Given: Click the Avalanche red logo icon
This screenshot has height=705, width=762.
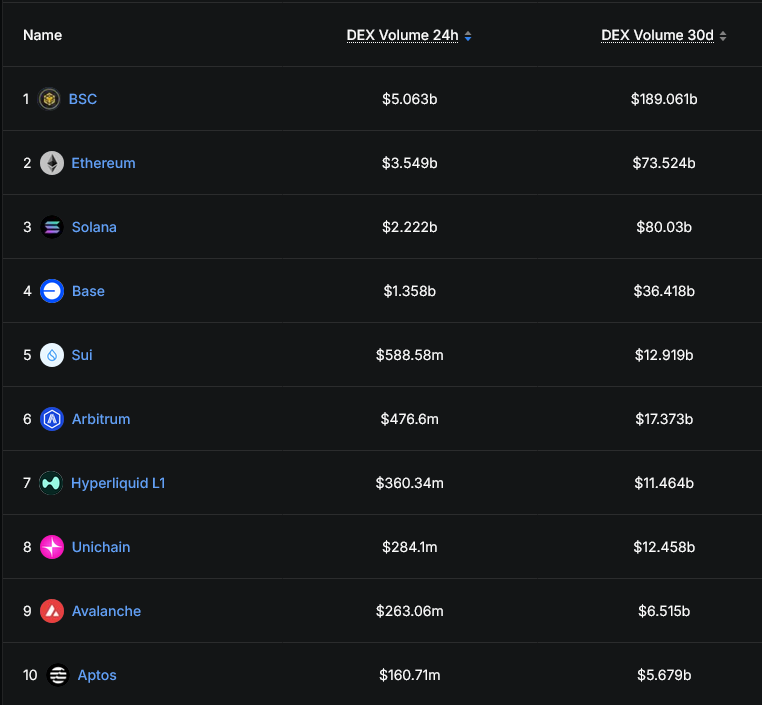Looking at the screenshot, I should [52, 611].
